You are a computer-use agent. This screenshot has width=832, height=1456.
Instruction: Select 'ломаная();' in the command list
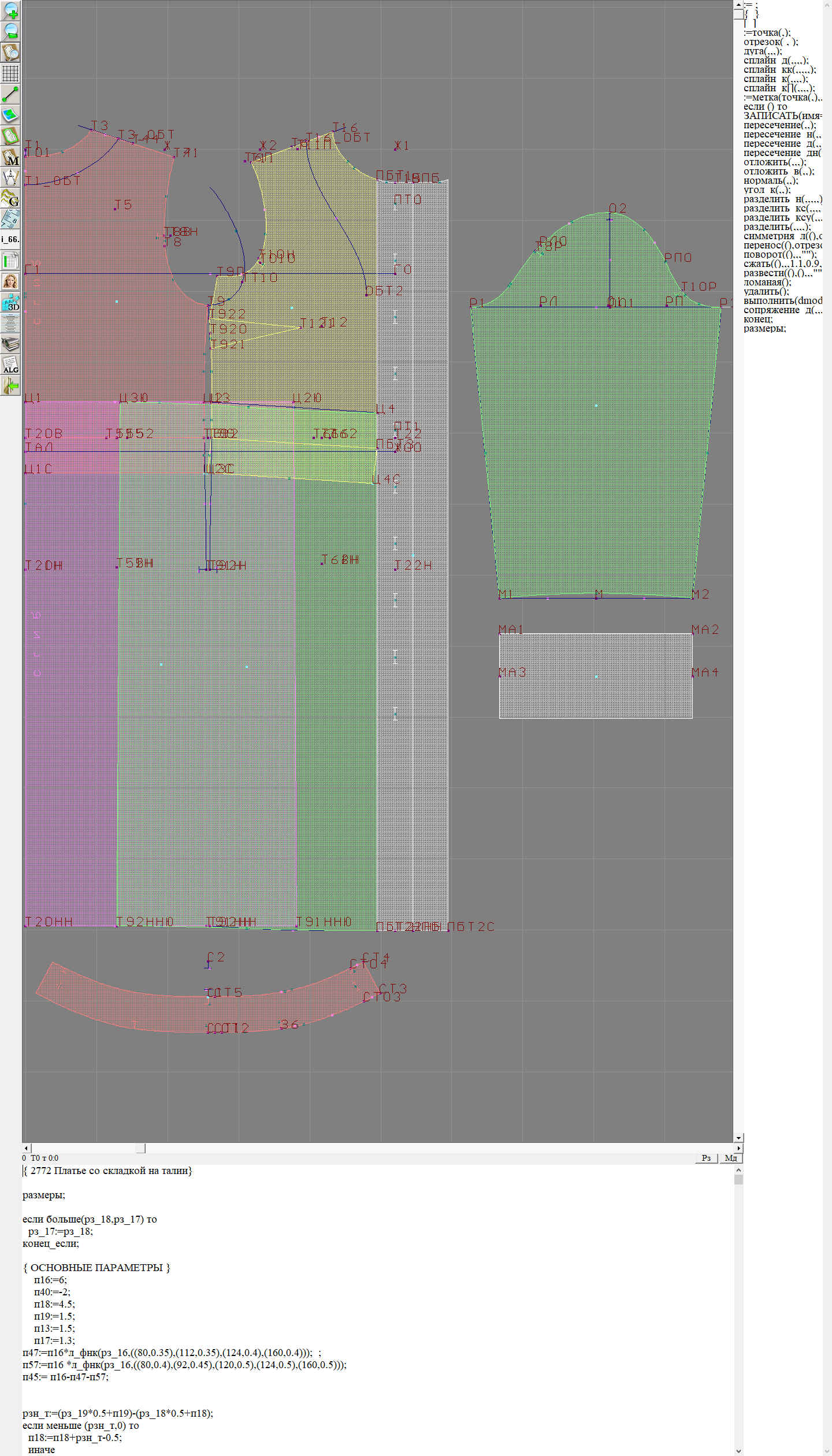pyautogui.click(x=767, y=282)
